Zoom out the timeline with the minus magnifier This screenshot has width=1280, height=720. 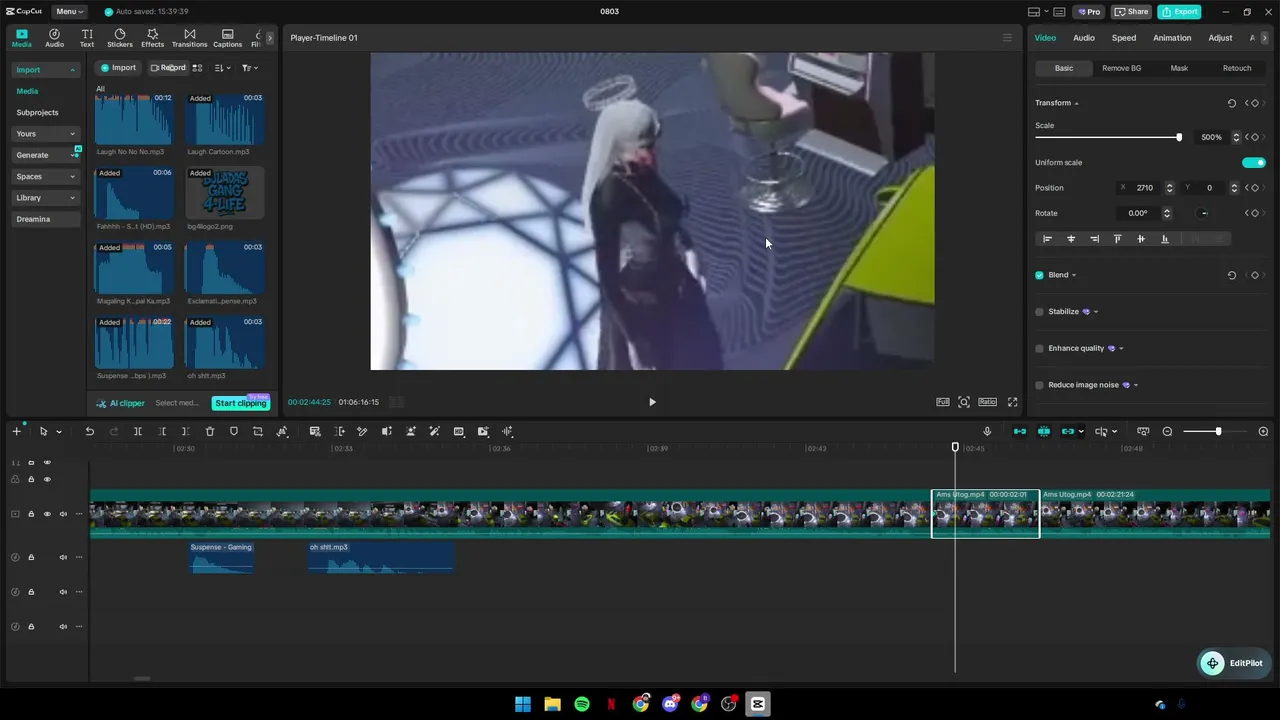1167,431
